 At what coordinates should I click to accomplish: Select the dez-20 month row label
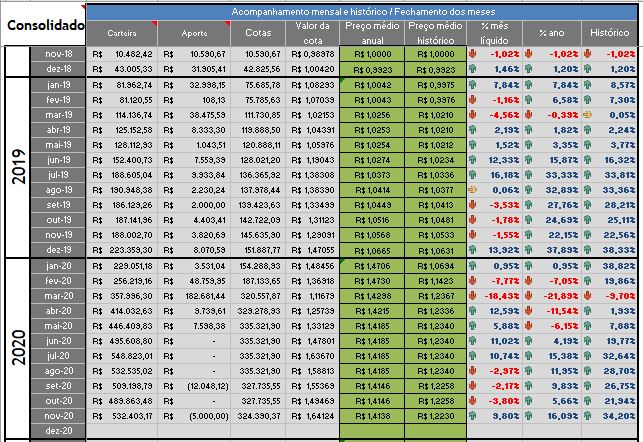coord(58,431)
